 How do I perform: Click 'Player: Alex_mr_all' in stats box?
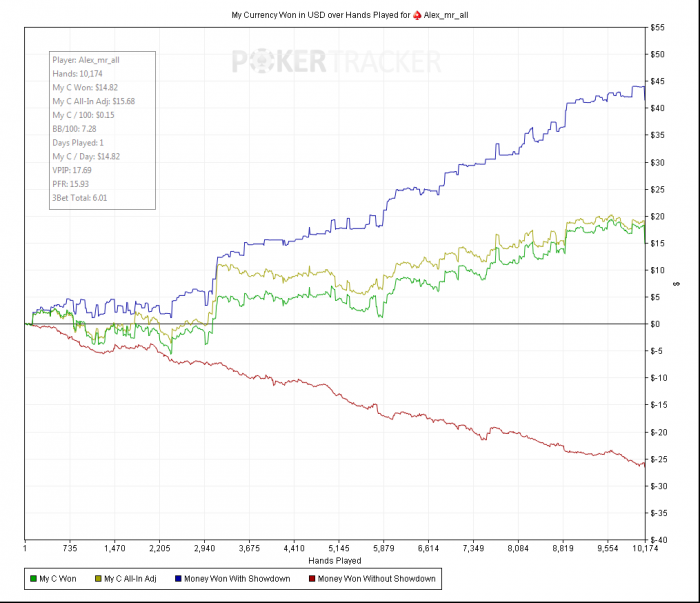tap(86, 60)
